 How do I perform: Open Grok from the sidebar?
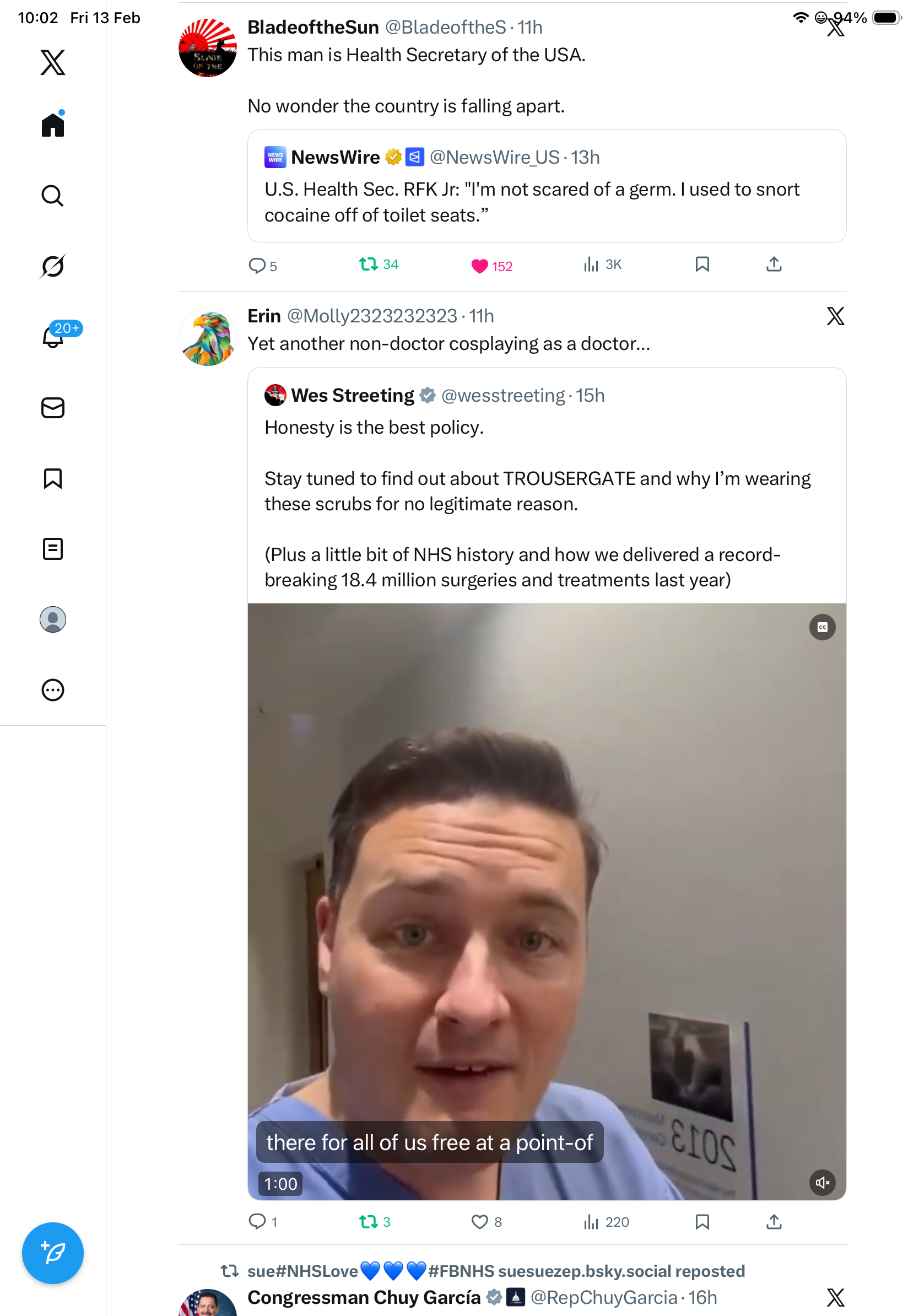pyautogui.click(x=53, y=266)
